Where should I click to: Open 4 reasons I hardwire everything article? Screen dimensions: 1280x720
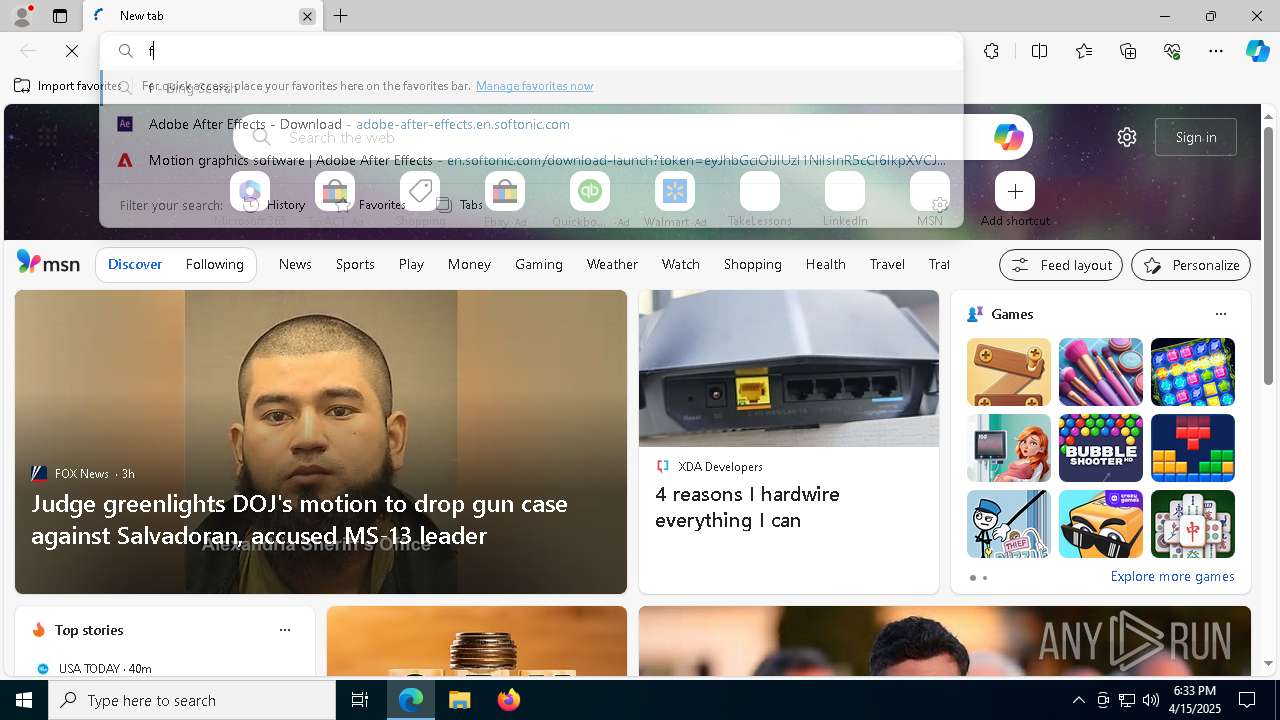point(747,507)
